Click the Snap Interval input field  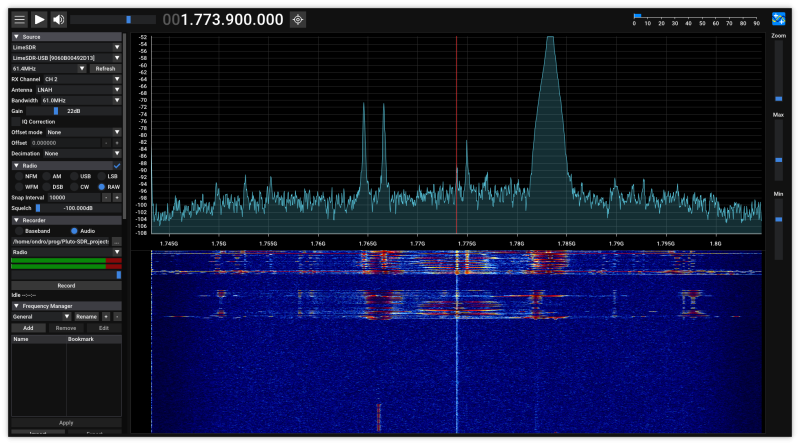point(73,197)
